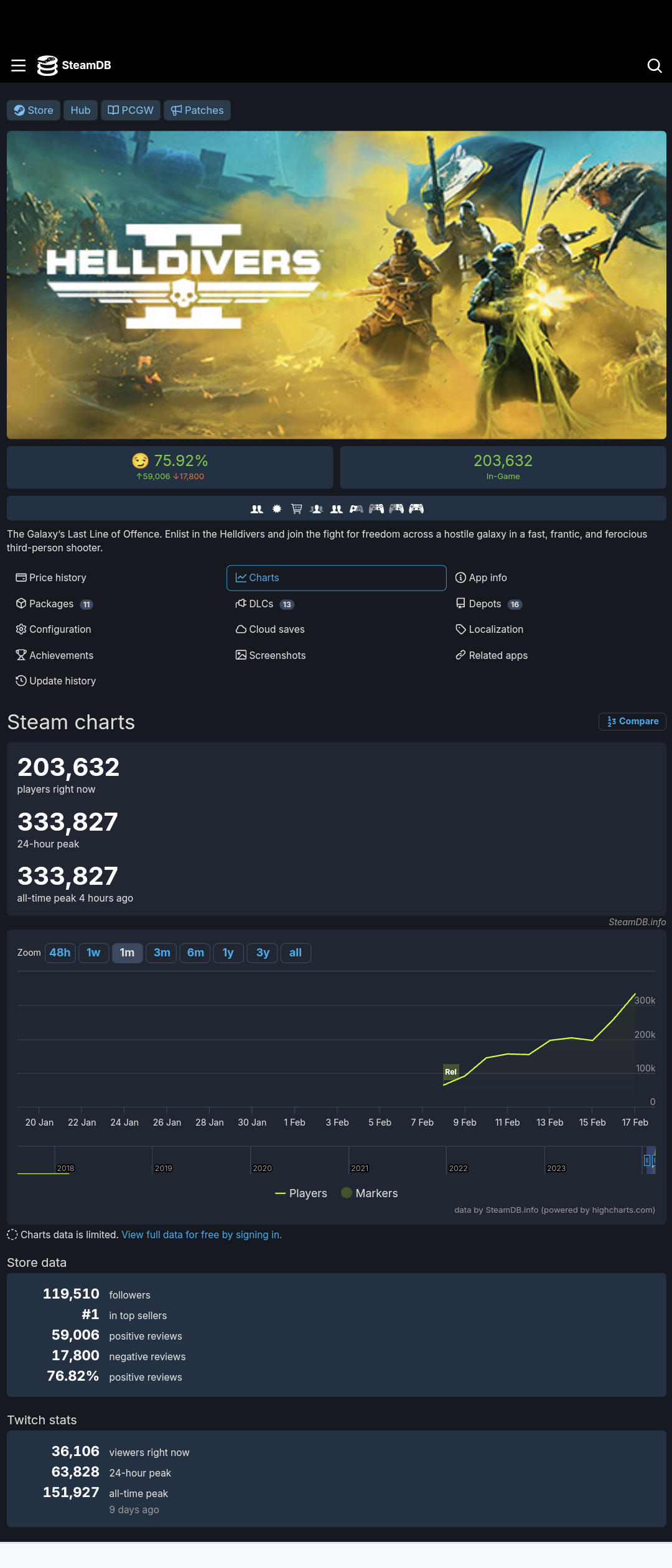Click the three-person group feature icon
The width and height of the screenshot is (672, 1568).
click(317, 508)
